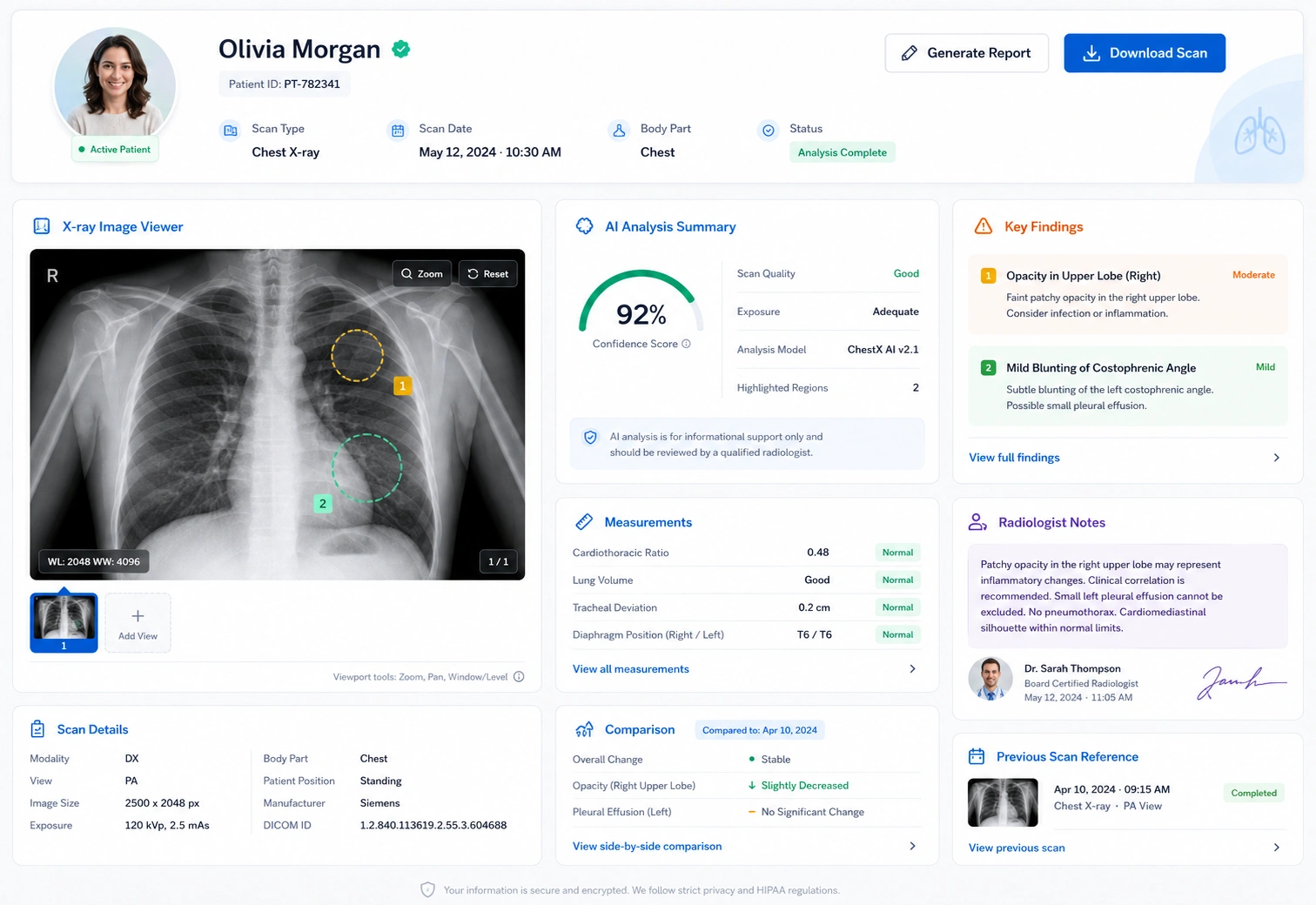Click the Analysis Complete status badge
Viewport: 1316px width, 905px height.
coord(842,152)
